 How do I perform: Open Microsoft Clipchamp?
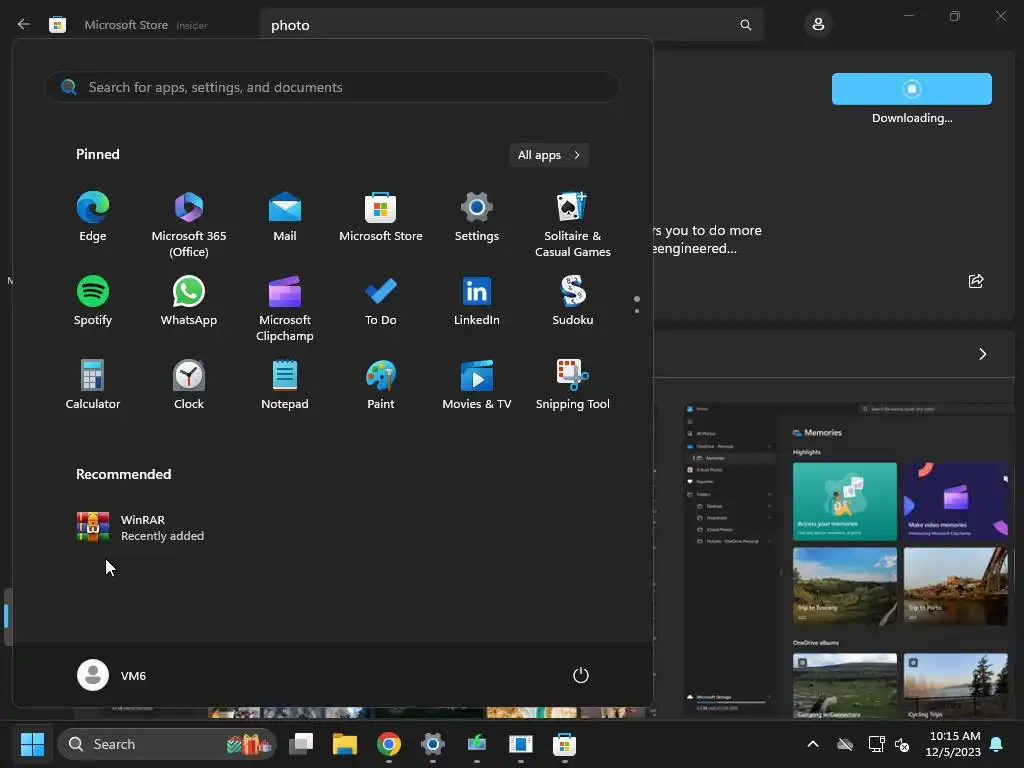[x=285, y=309]
